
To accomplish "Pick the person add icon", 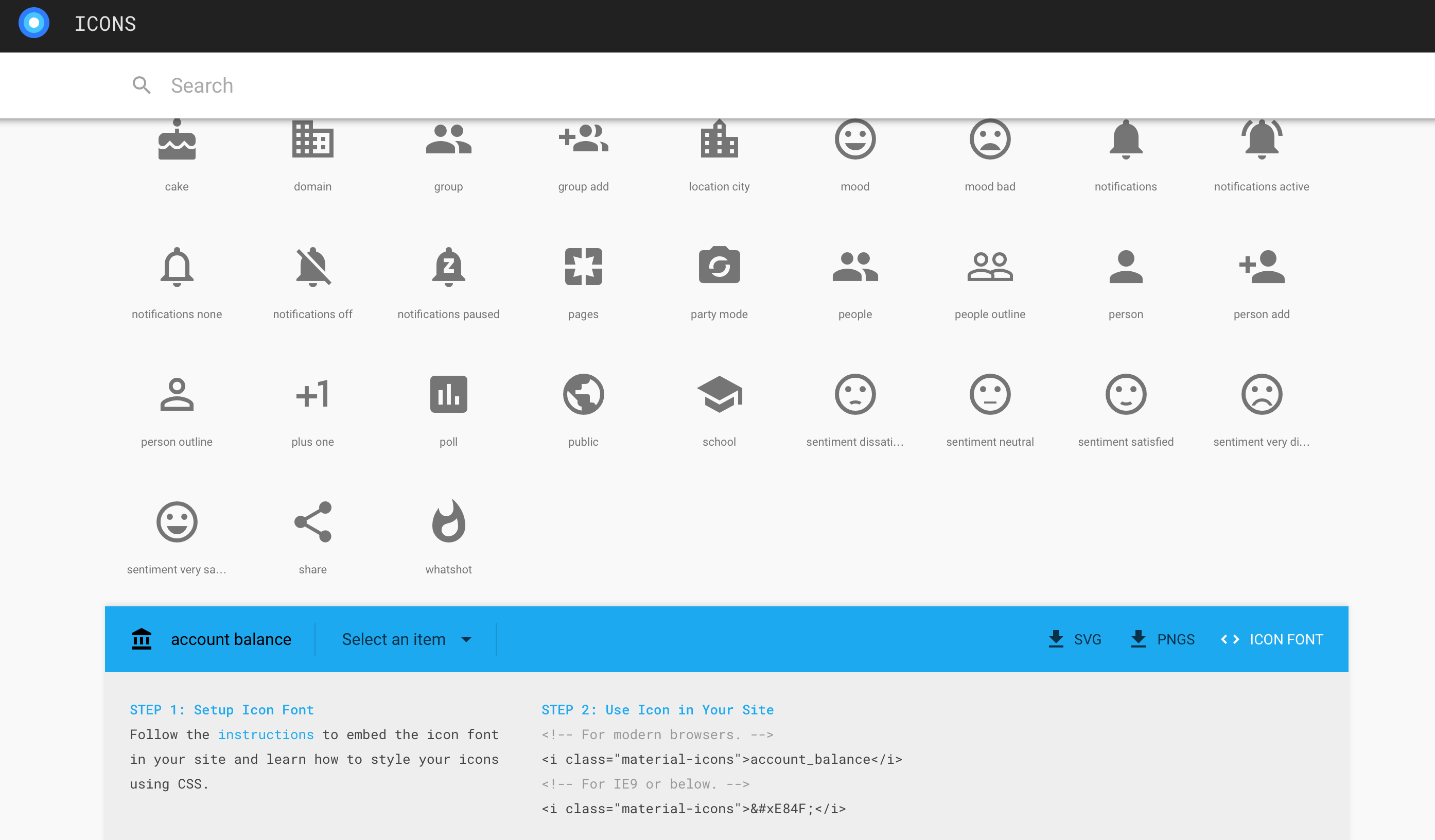I will pyautogui.click(x=1262, y=267).
